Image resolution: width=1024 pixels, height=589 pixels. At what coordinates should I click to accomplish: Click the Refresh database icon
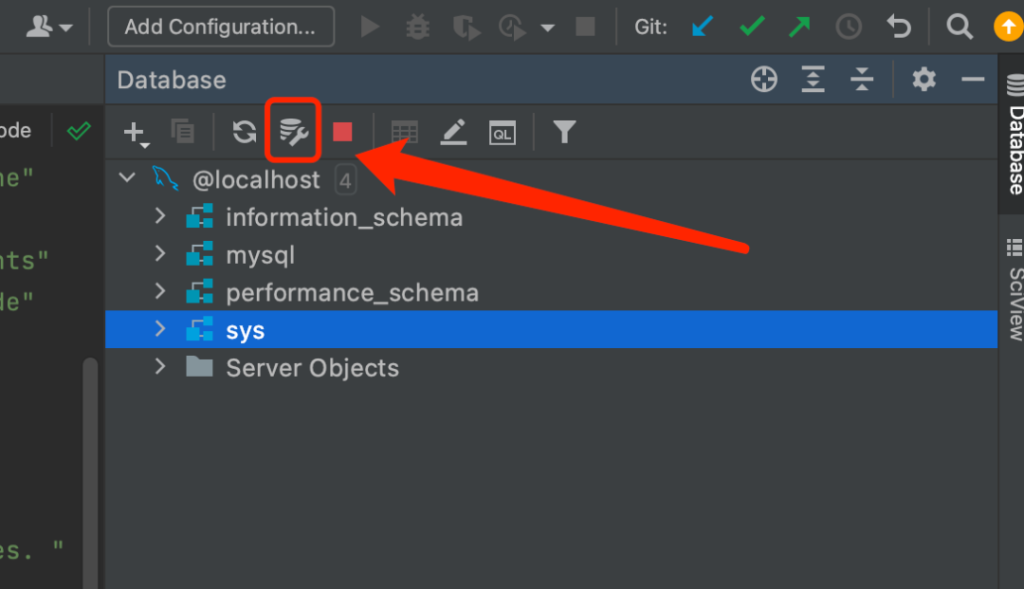(x=244, y=132)
